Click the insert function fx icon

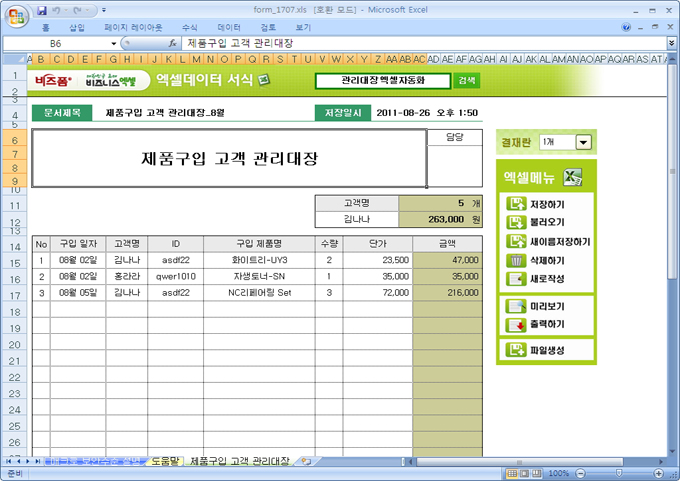click(173, 44)
